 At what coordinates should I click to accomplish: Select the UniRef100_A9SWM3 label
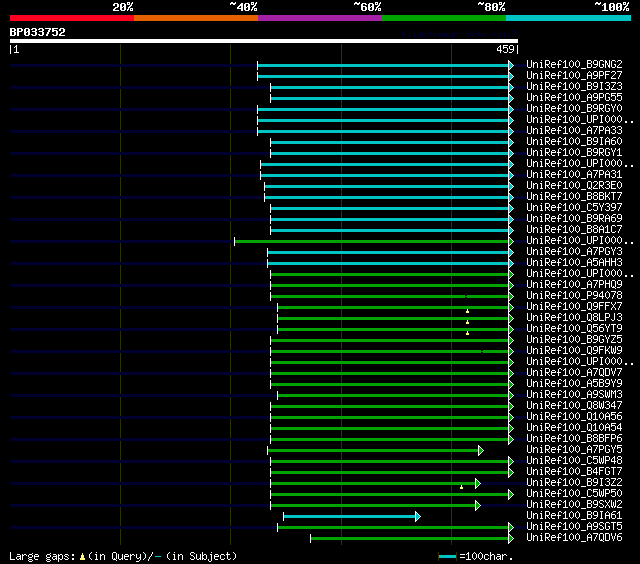[574, 395]
